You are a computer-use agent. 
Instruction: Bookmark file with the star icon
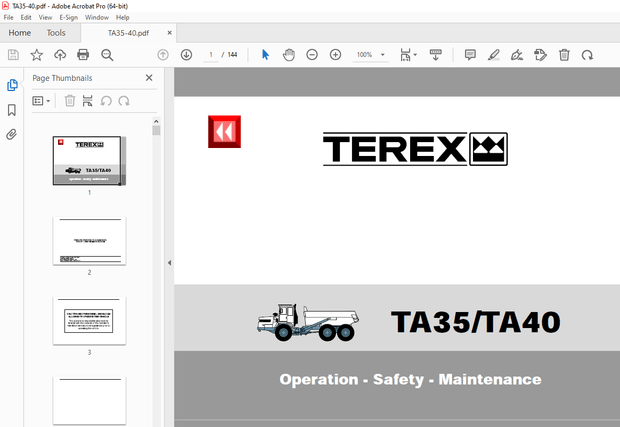click(36, 55)
